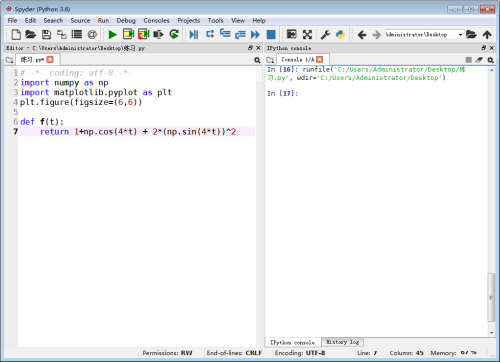The height and width of the screenshot is (362, 500).
Task: Select the Console 1/A tab
Action: 298,59
